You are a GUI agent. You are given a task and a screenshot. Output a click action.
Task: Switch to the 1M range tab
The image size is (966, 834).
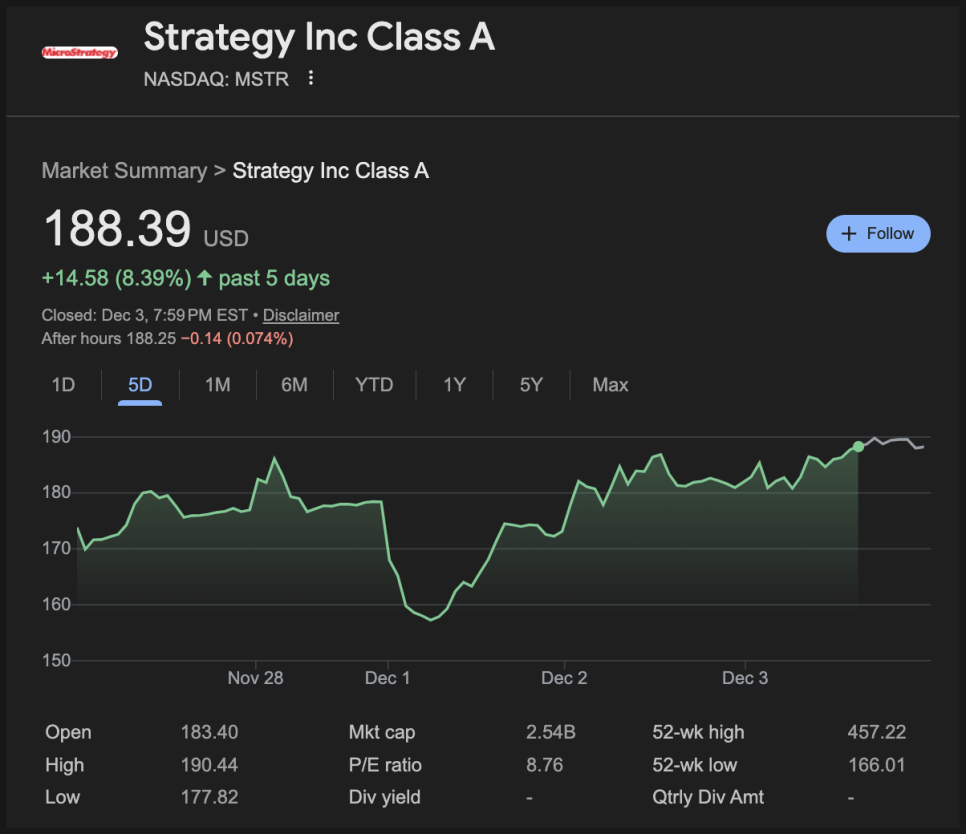(x=217, y=385)
